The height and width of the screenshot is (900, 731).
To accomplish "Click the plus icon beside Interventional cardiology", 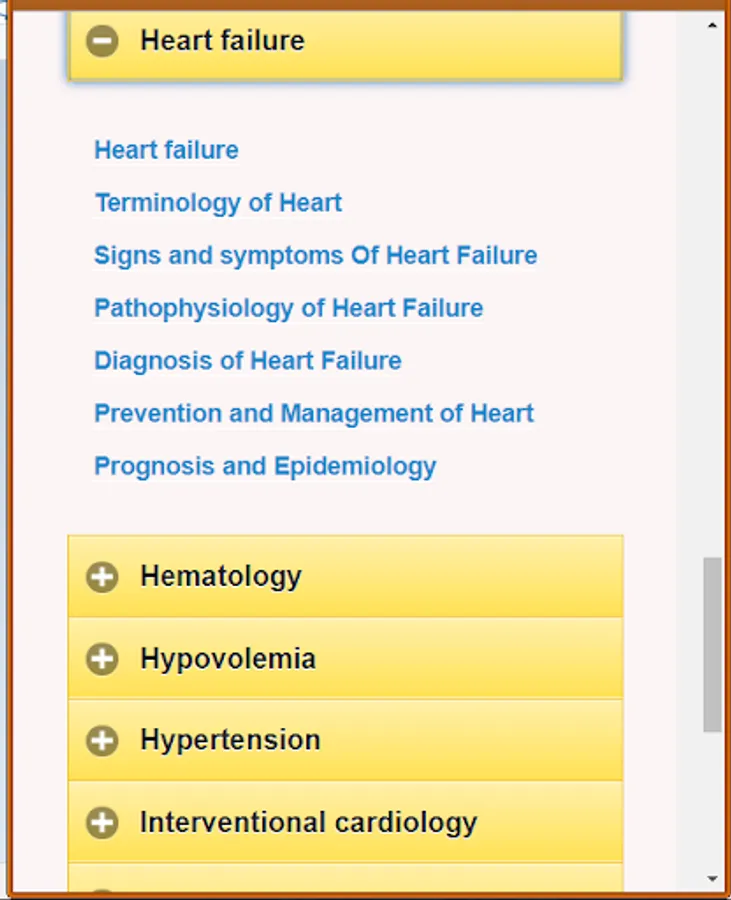I will tap(102, 823).
